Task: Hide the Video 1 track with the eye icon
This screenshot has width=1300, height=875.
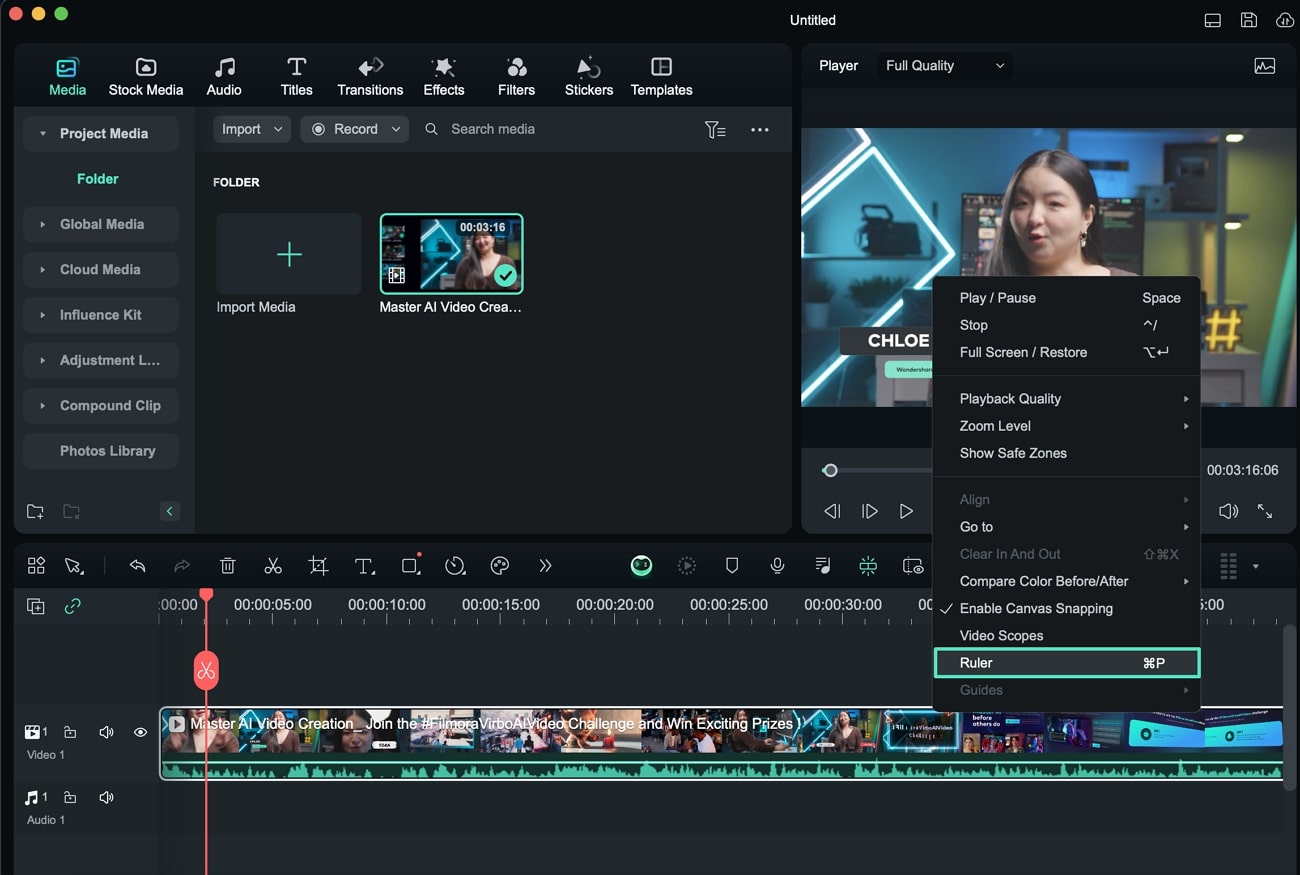Action: coord(140,732)
